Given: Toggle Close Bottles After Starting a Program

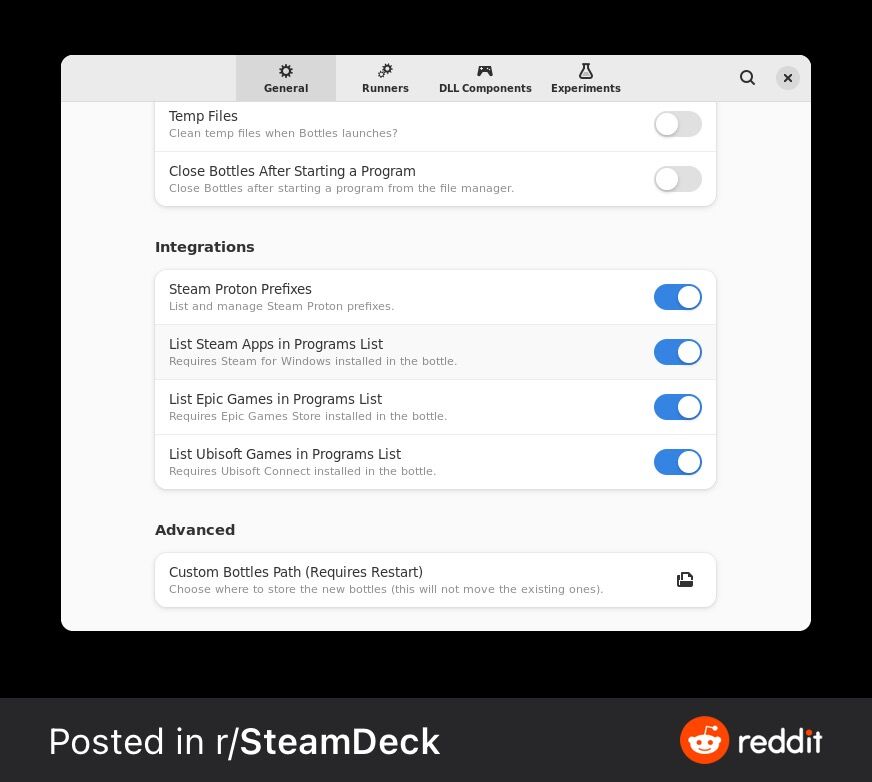Looking at the screenshot, I should 677,179.
